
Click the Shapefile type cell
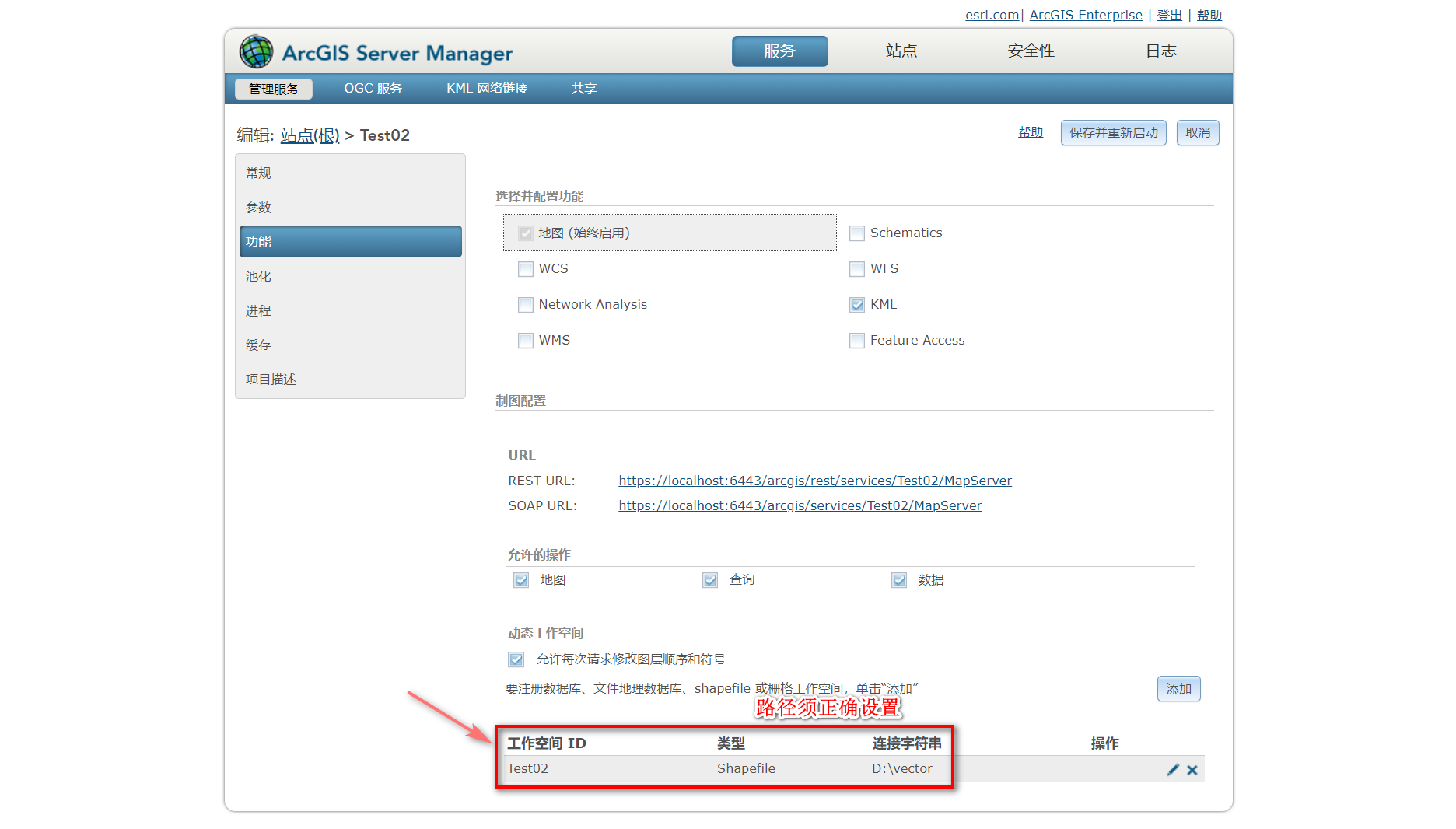point(746,768)
